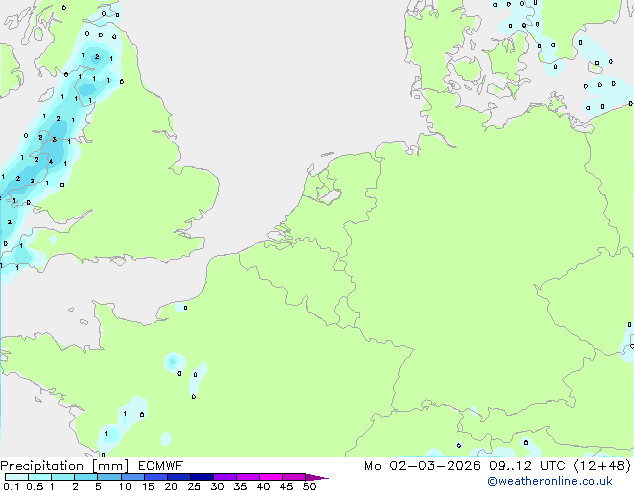Click the 'ECMWF' model label
This screenshot has width=634, height=490.
click(161, 466)
